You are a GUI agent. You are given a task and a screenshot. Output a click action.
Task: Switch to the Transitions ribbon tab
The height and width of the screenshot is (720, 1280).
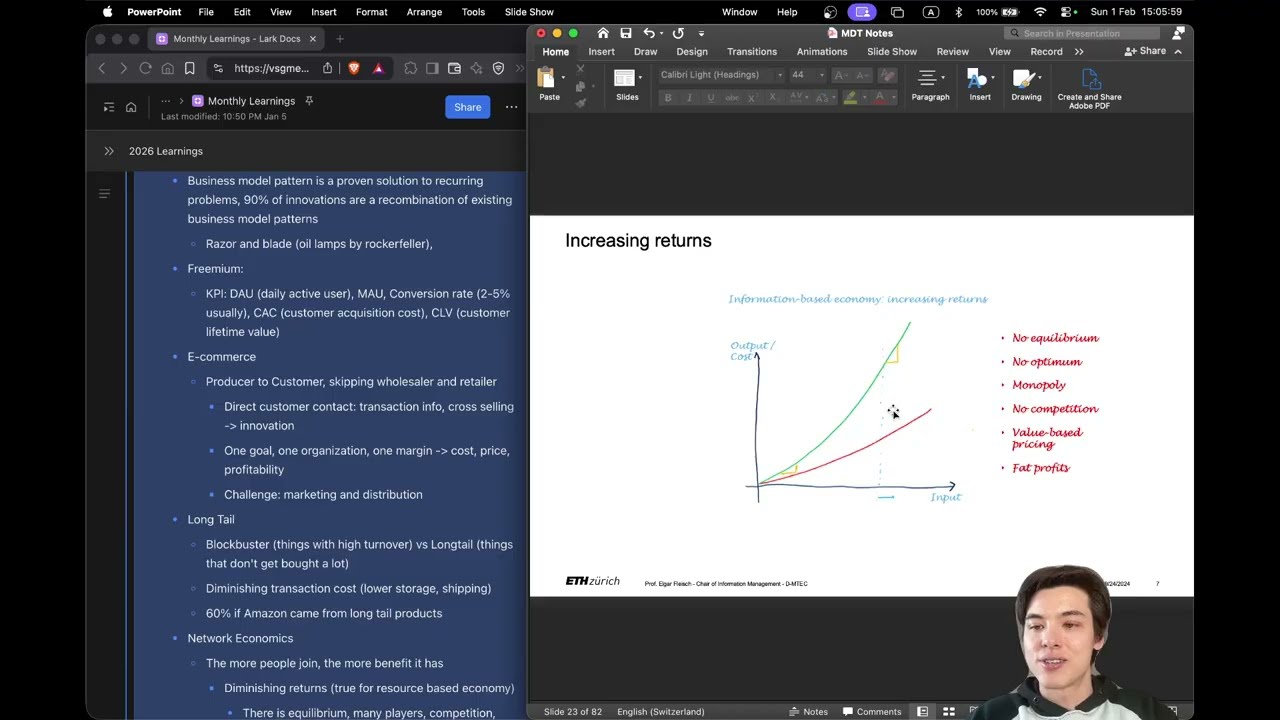coord(751,52)
